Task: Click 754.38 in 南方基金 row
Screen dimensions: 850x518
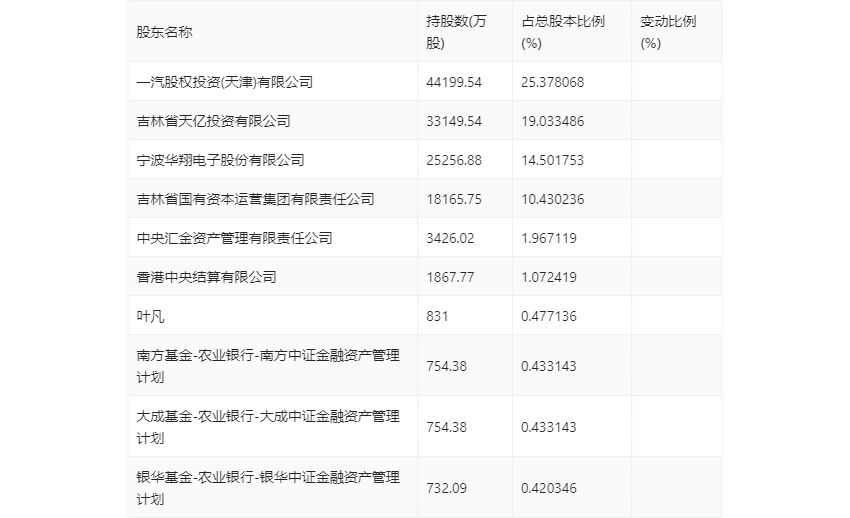Action: pos(446,366)
